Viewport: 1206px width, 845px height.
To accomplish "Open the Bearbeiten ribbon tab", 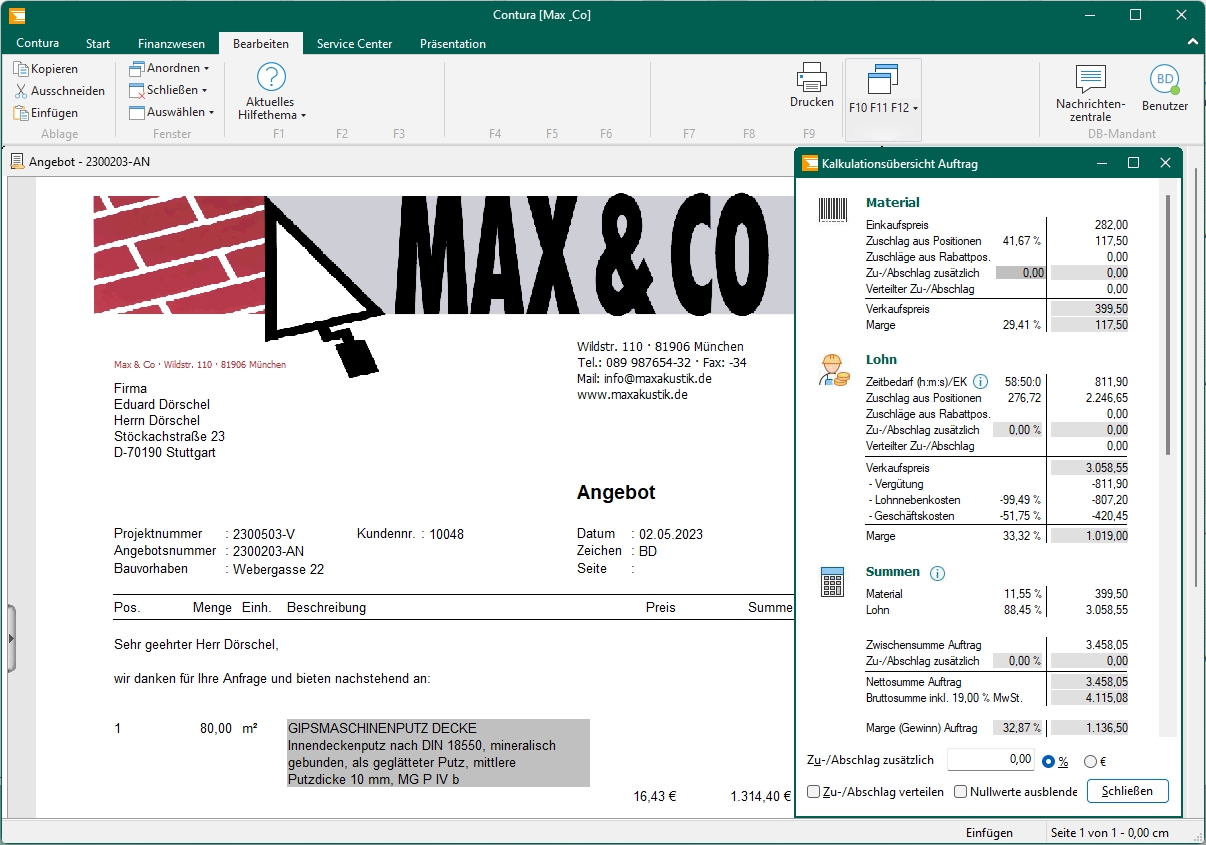I will click(x=261, y=44).
